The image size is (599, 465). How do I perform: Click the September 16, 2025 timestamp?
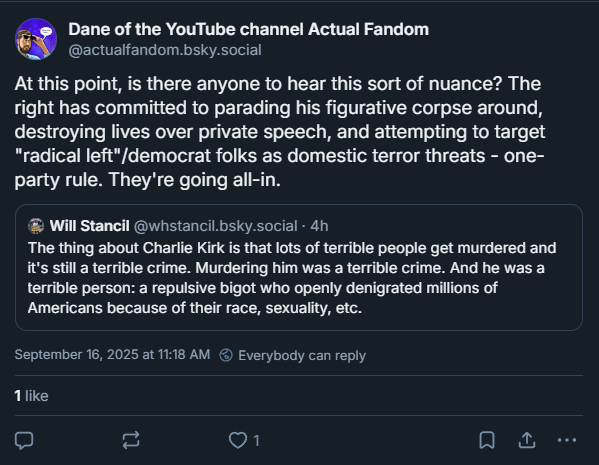pyautogui.click(x=112, y=355)
